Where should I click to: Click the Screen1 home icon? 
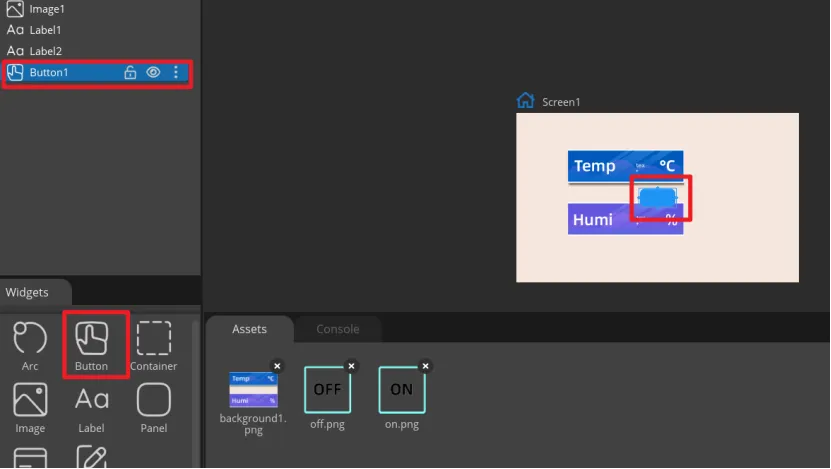pyautogui.click(x=525, y=101)
